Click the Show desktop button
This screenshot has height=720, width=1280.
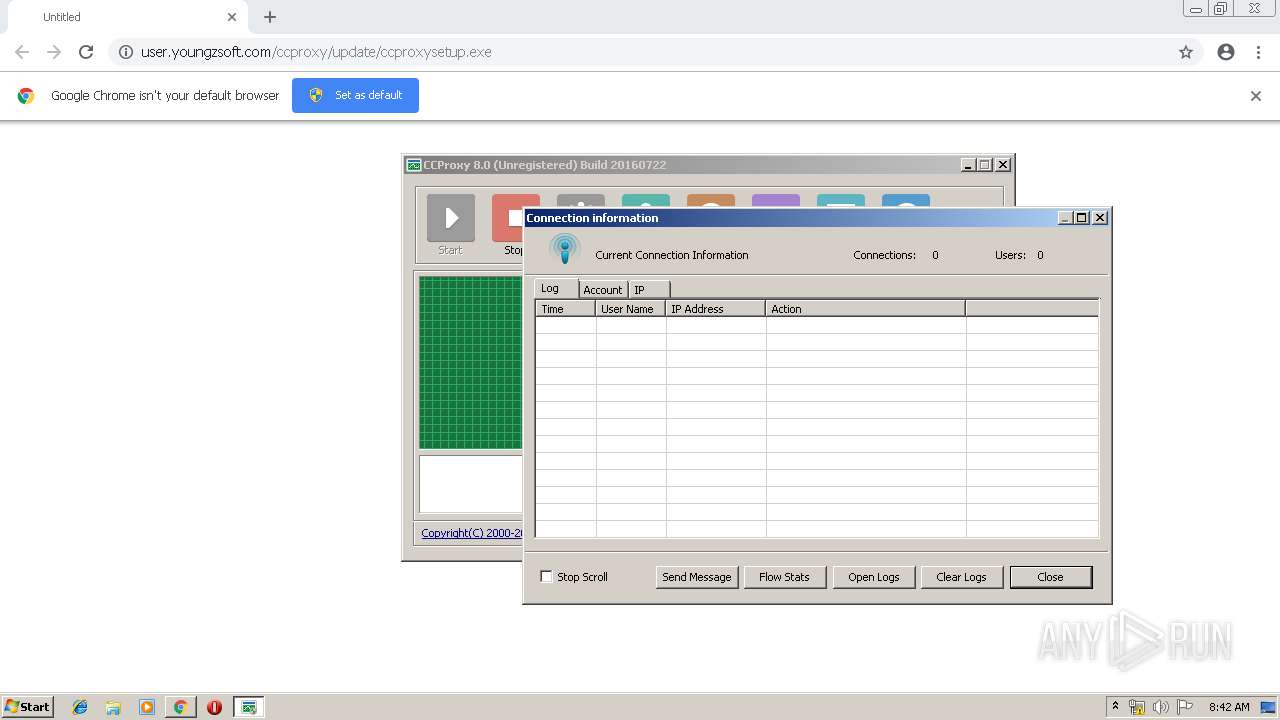click(1268, 707)
